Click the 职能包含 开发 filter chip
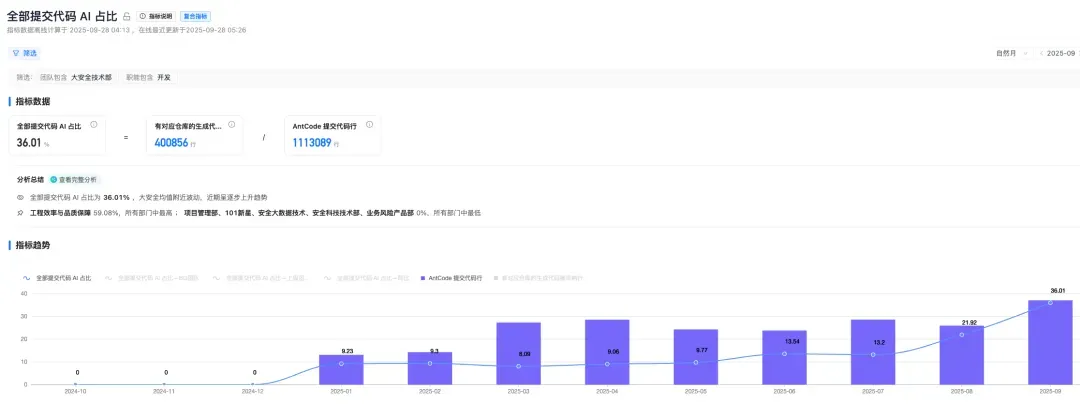 [148, 78]
